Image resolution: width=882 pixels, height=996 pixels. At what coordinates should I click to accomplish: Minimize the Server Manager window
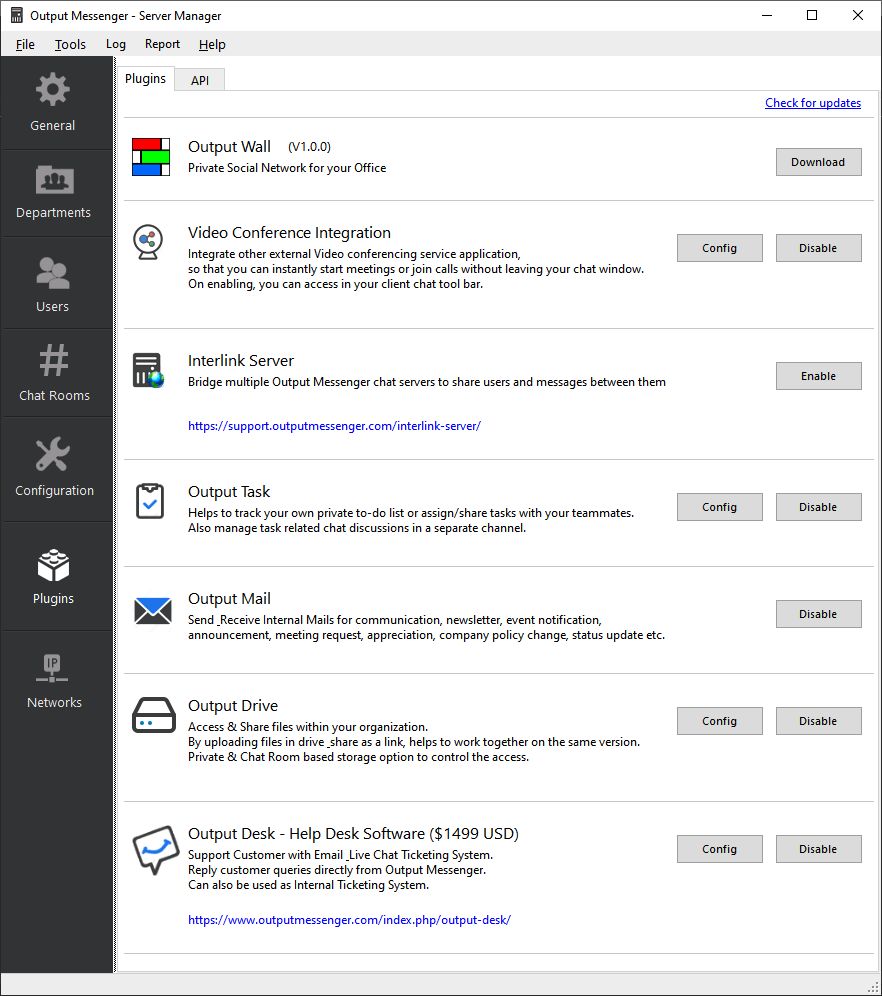(767, 15)
